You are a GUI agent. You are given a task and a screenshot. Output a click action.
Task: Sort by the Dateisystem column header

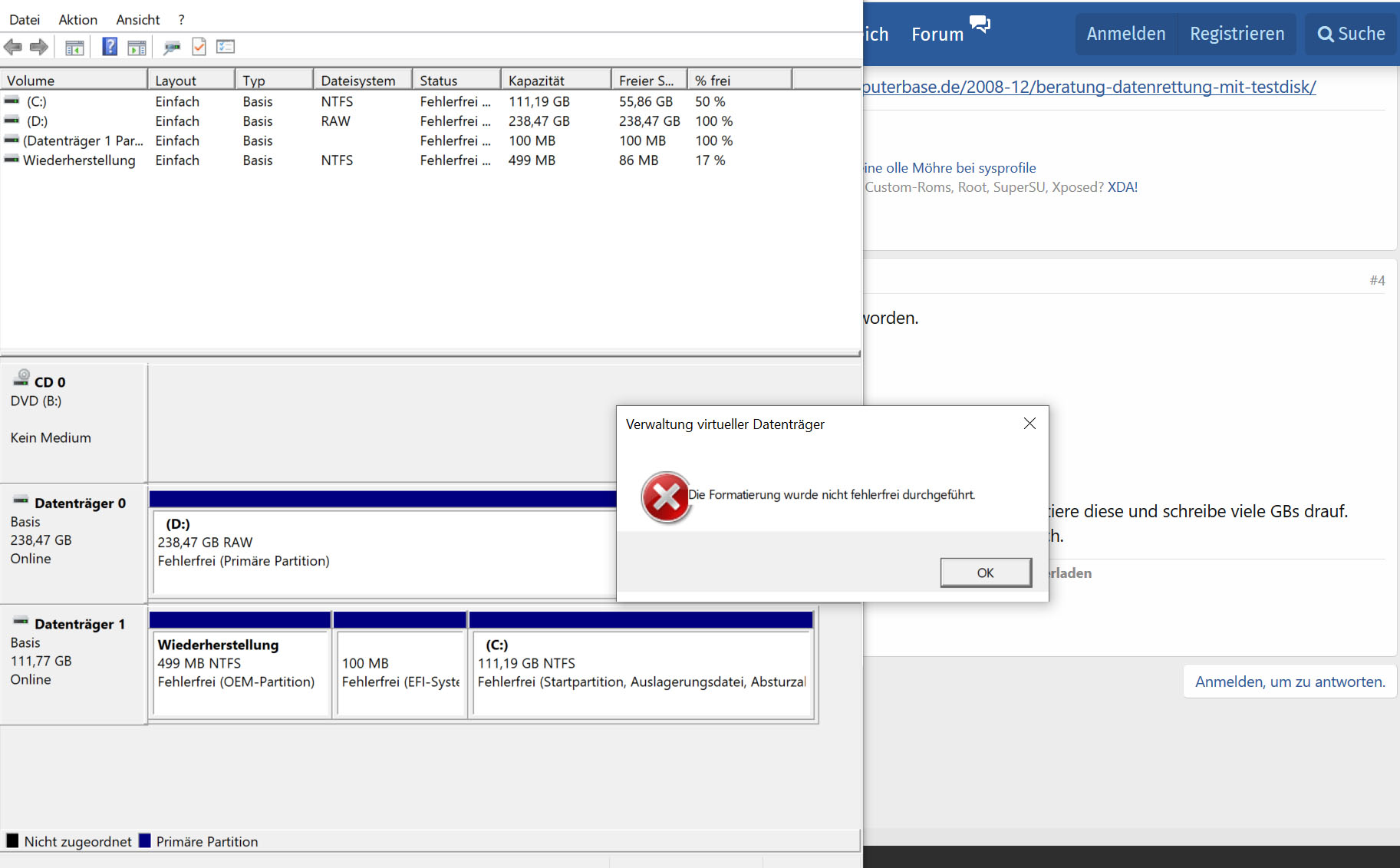click(x=364, y=80)
